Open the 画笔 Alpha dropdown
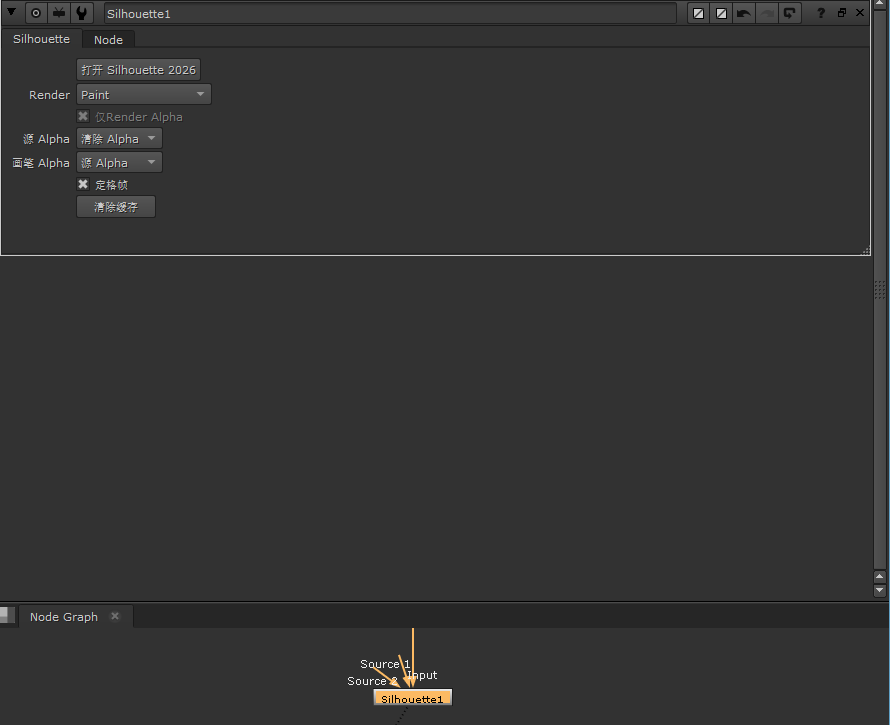890x725 pixels. (119, 163)
